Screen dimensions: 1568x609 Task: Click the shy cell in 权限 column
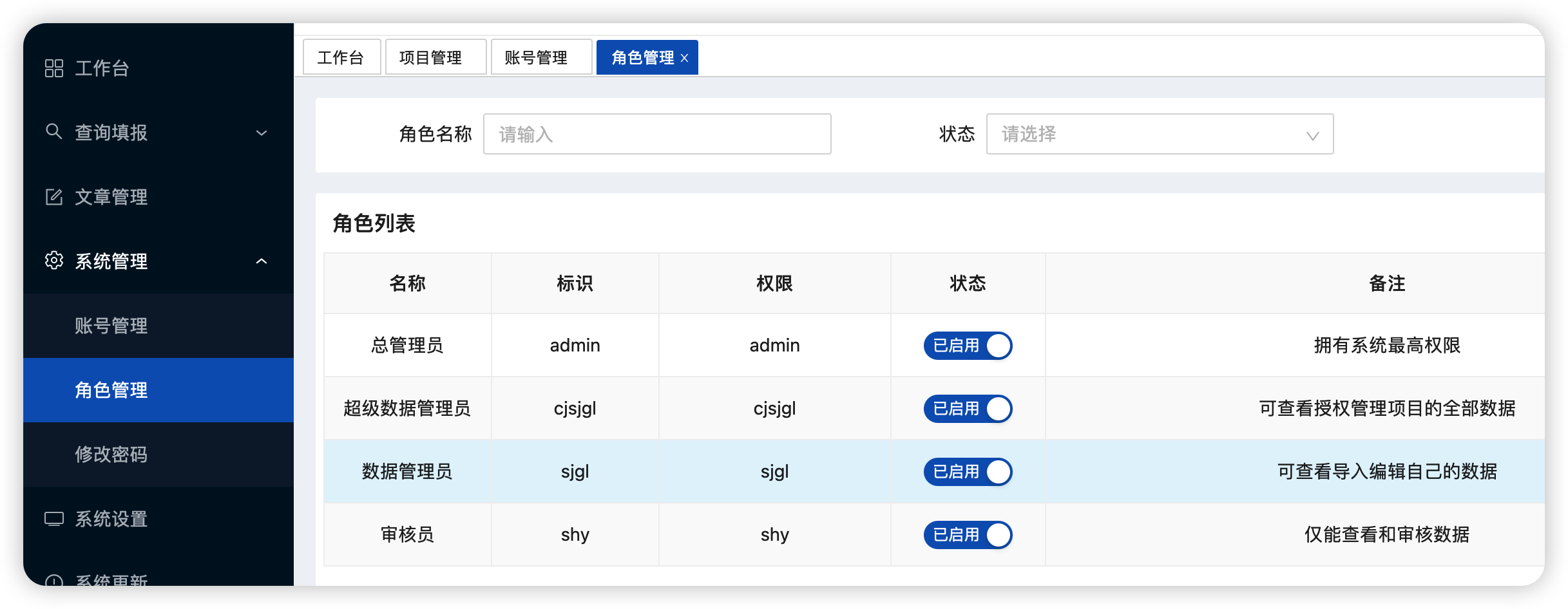coord(774,535)
